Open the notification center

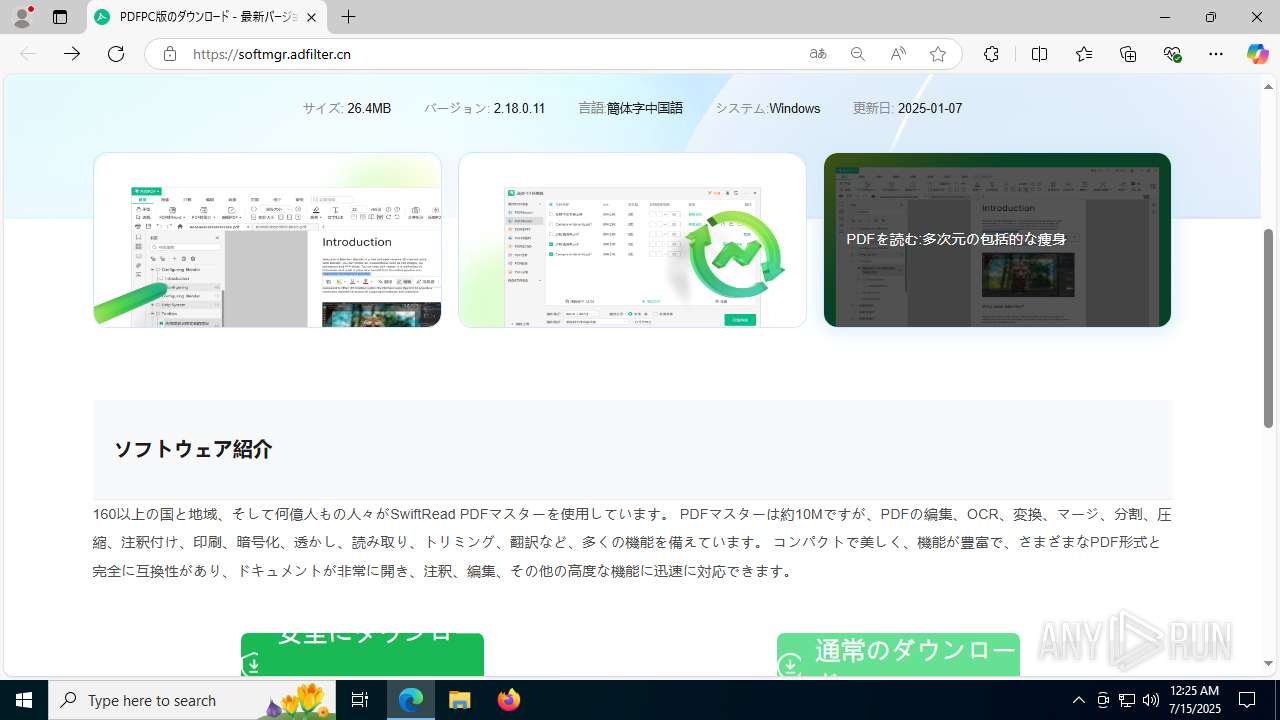pyautogui.click(x=1247, y=700)
